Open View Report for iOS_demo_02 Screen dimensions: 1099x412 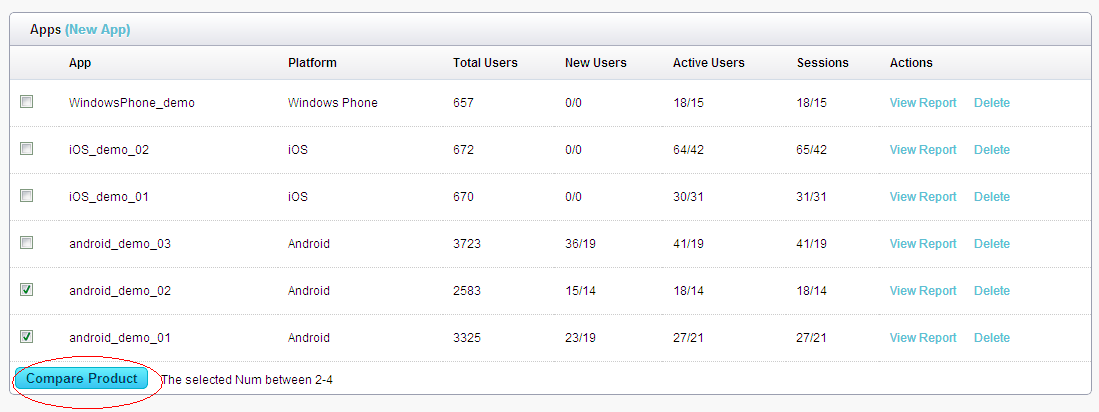pyautogui.click(x=923, y=150)
